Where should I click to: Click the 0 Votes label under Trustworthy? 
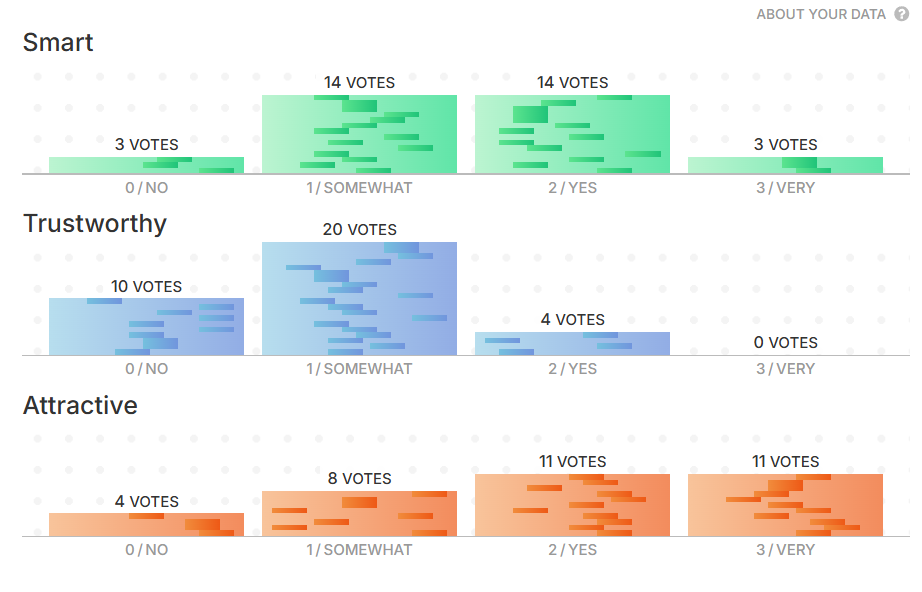785,342
